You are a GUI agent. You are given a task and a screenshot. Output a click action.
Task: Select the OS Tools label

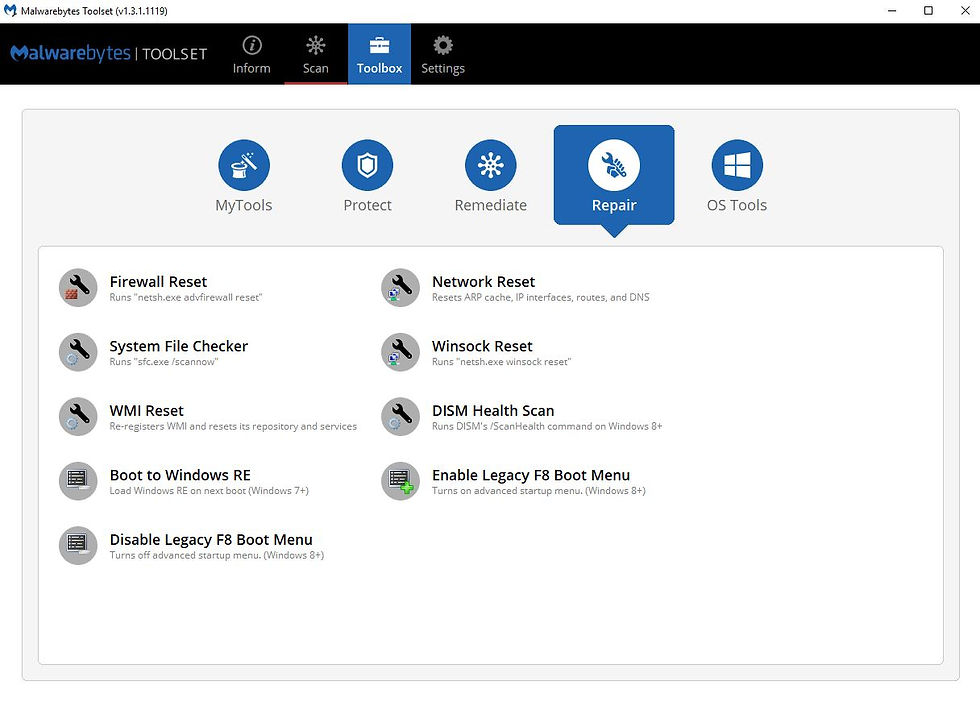click(x=737, y=205)
